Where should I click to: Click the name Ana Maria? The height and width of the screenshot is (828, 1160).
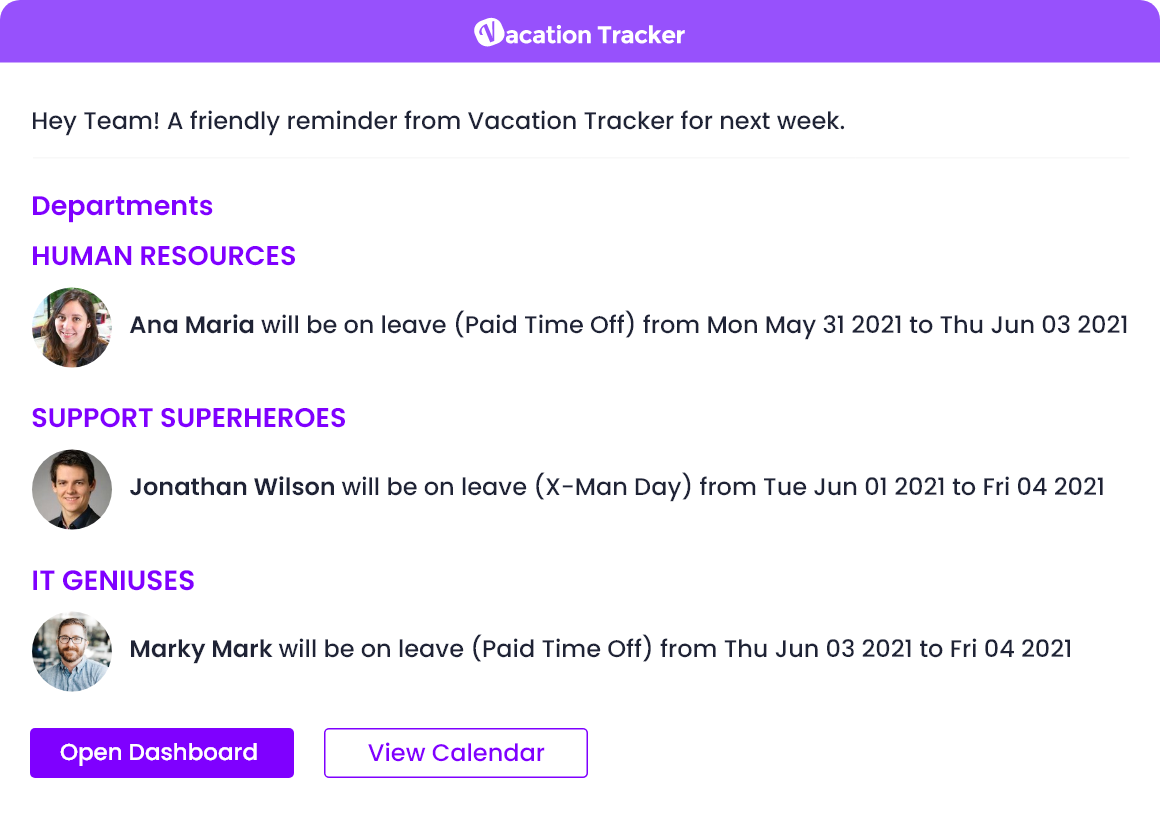pyautogui.click(x=192, y=325)
